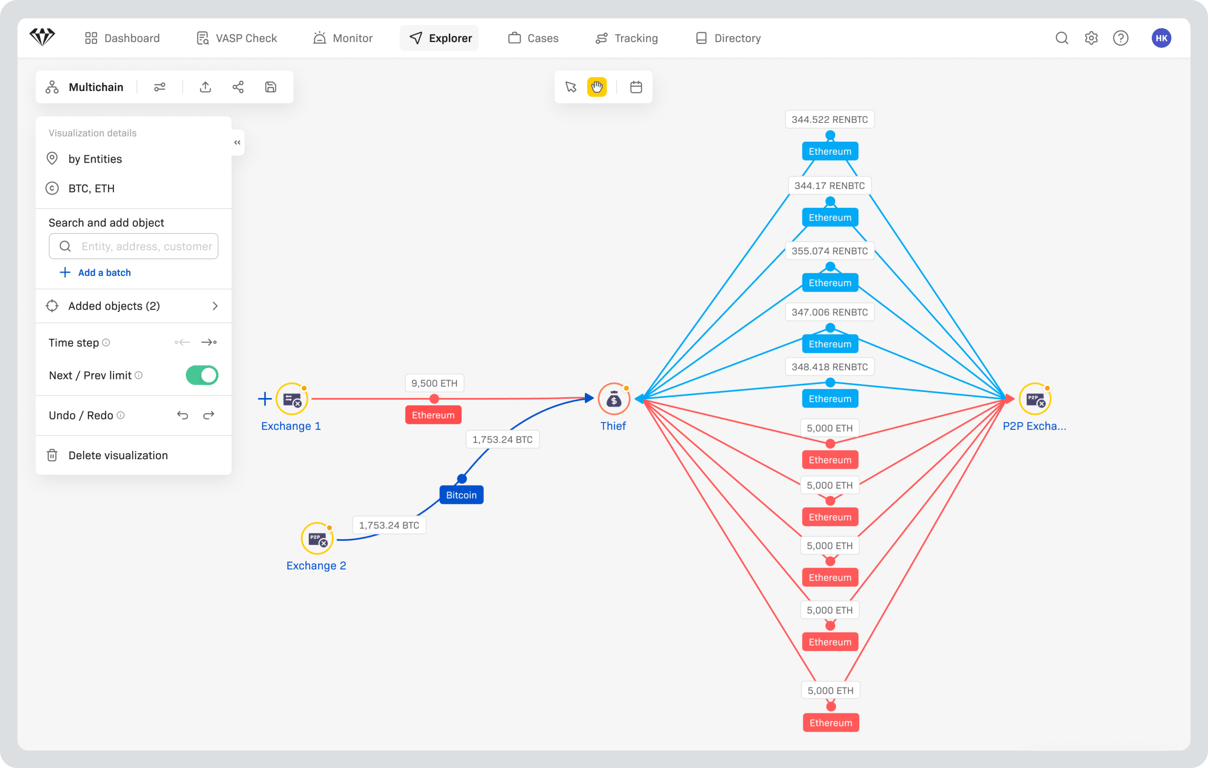
Task: Toggle the Next / Prev limit switch
Action: pos(201,375)
